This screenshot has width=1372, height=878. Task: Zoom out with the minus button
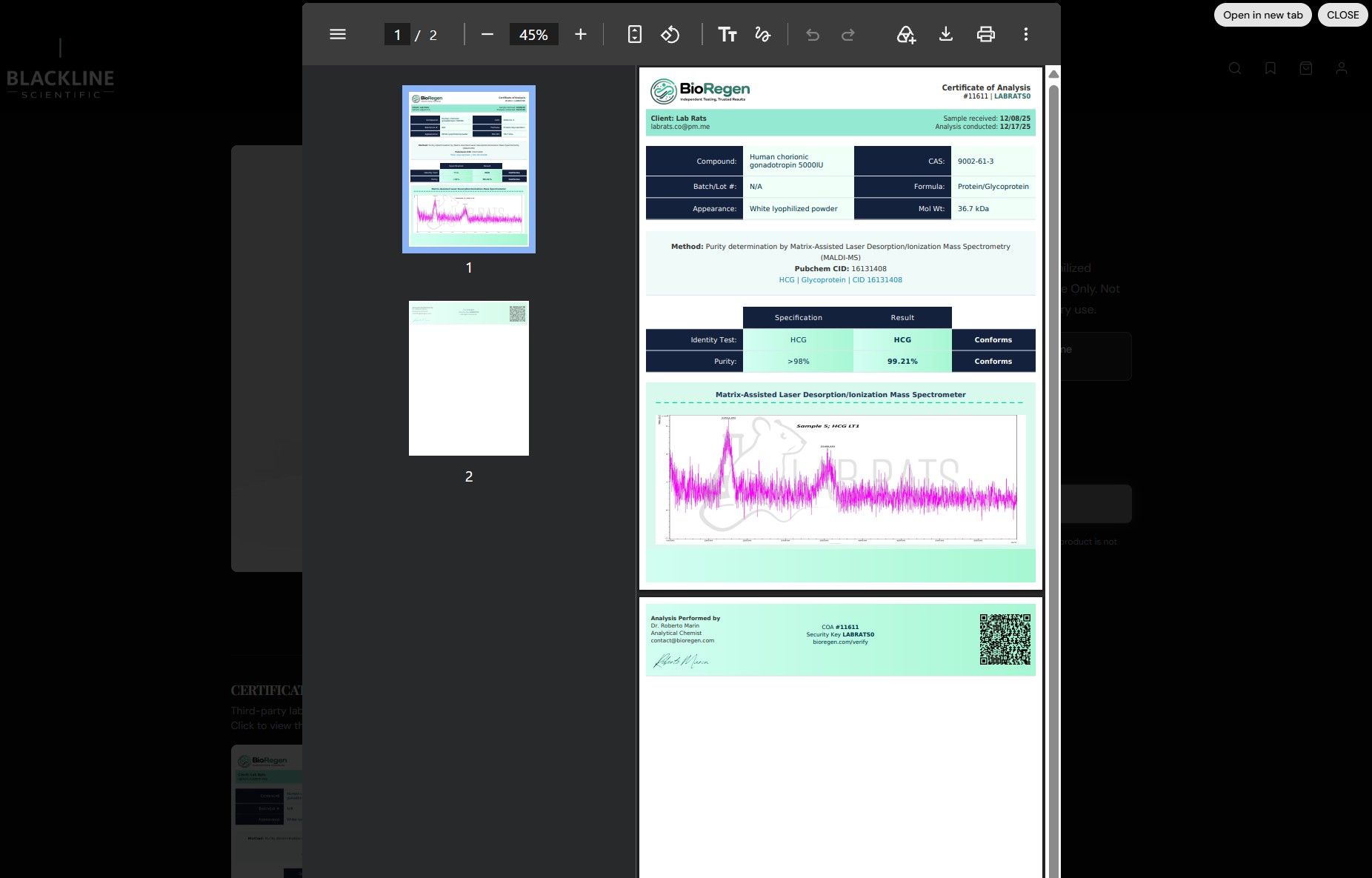coord(487,34)
